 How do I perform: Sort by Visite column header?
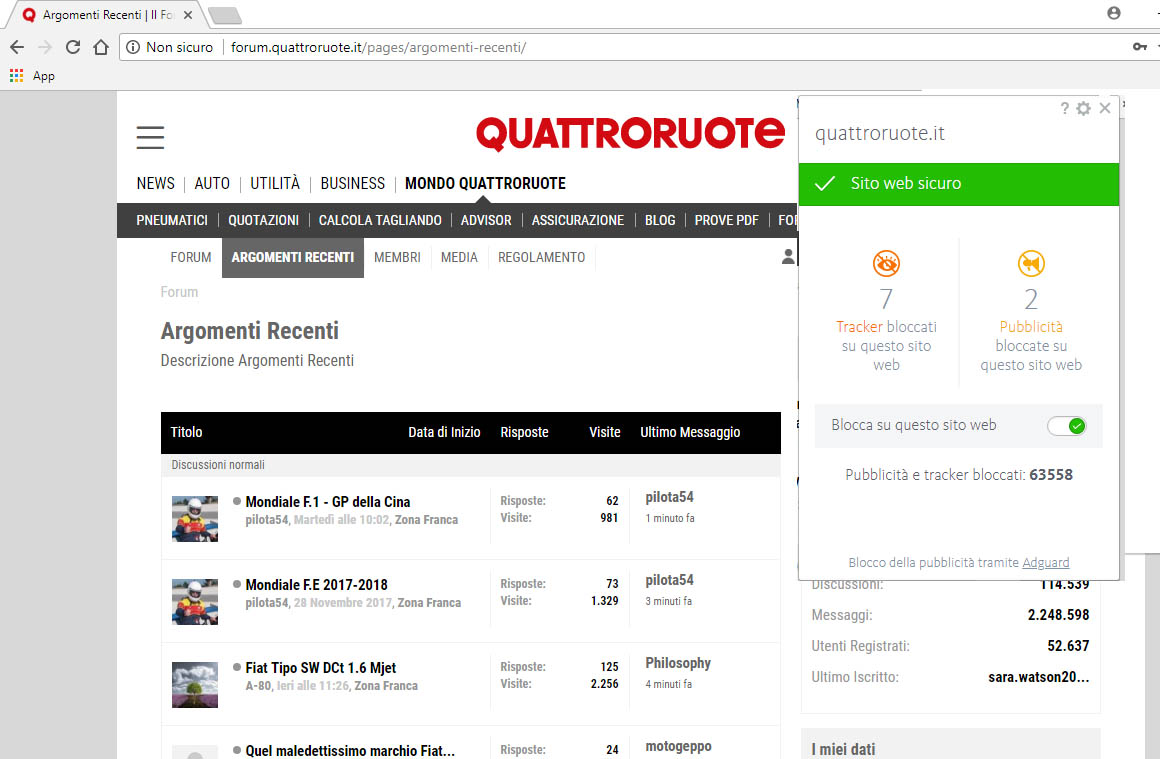pyautogui.click(x=604, y=432)
